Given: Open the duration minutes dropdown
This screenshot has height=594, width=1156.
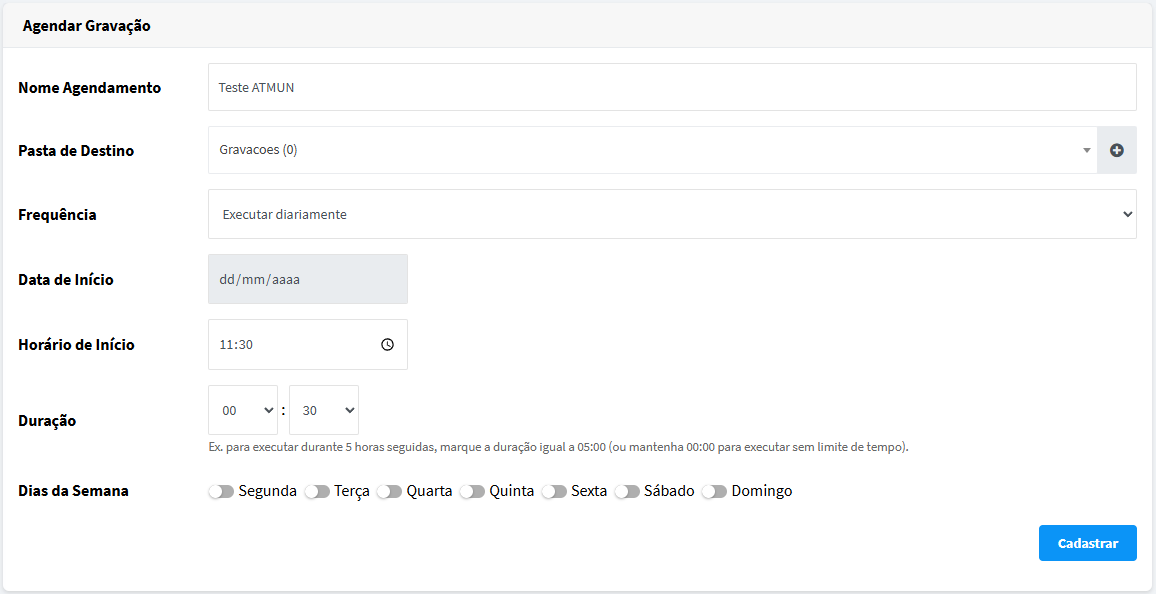Looking at the screenshot, I should (324, 410).
